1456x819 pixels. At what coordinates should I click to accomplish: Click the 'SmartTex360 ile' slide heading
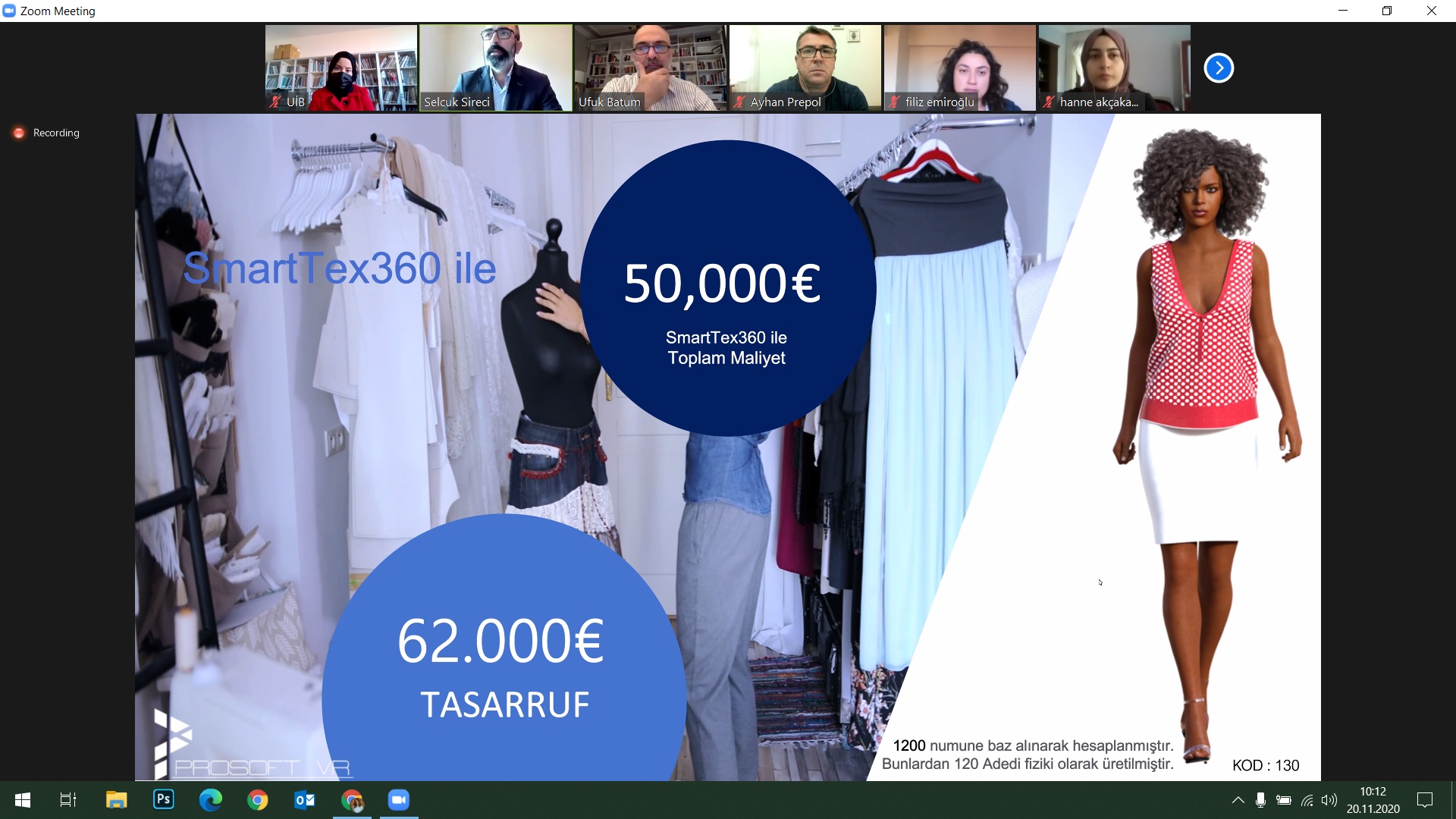pos(340,268)
